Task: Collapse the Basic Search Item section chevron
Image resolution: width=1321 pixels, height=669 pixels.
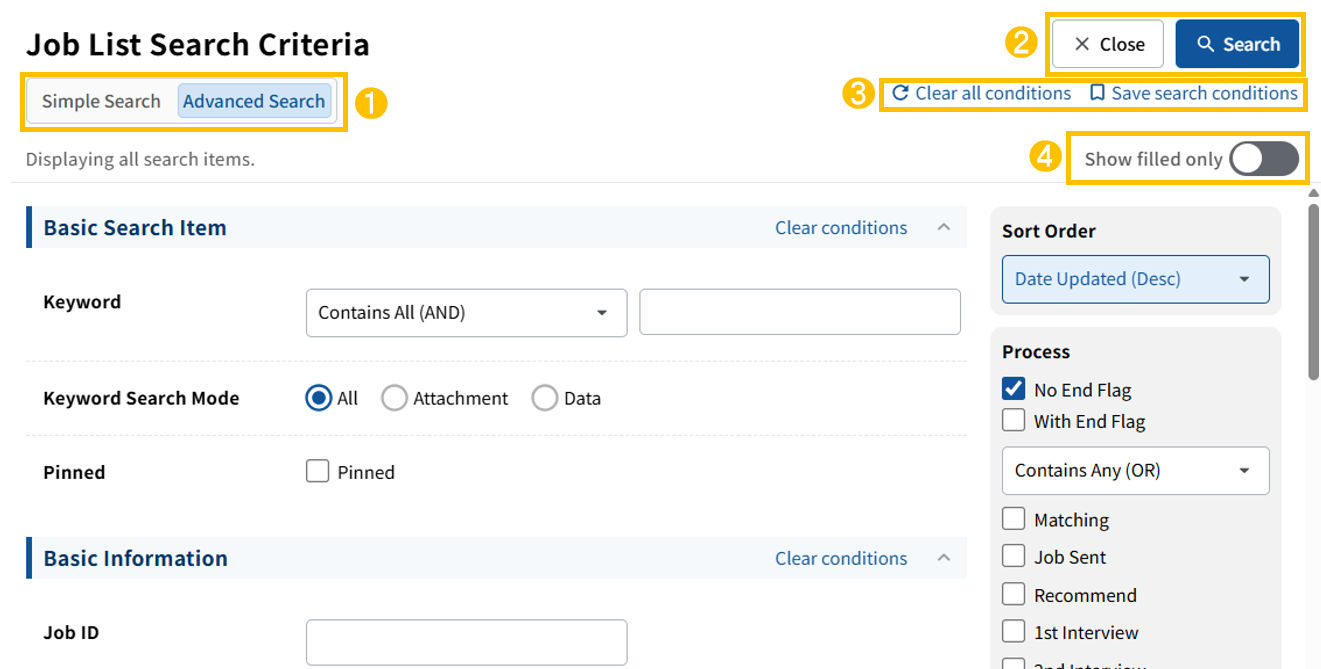Action: (943, 228)
